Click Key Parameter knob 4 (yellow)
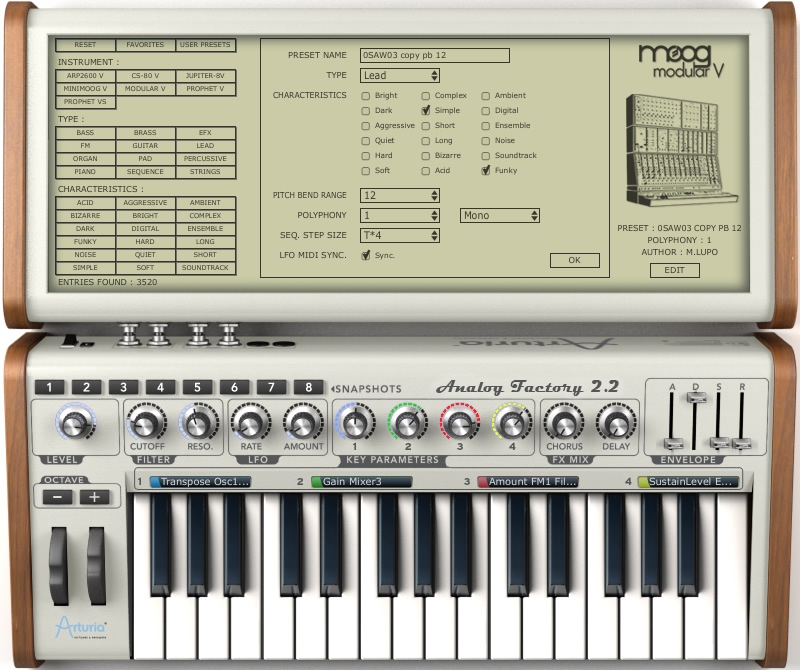The height and width of the screenshot is (670, 800). 512,423
